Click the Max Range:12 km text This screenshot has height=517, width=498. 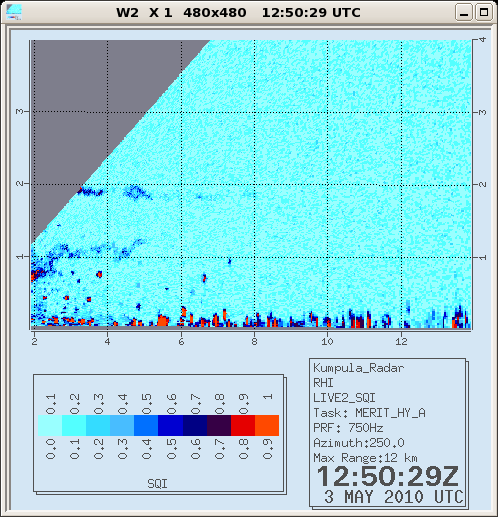click(365, 458)
